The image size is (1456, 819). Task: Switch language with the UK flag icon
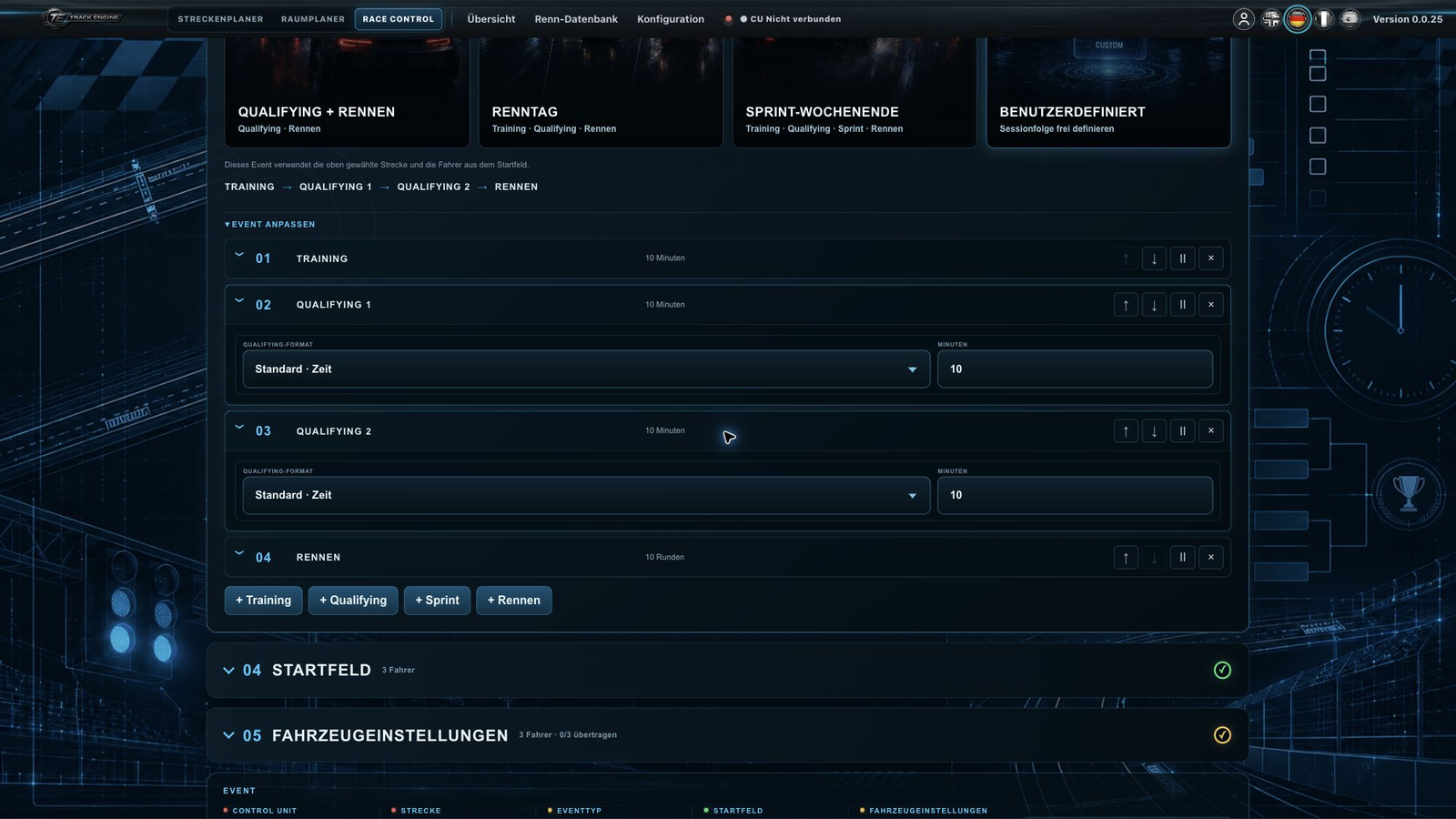1271,19
